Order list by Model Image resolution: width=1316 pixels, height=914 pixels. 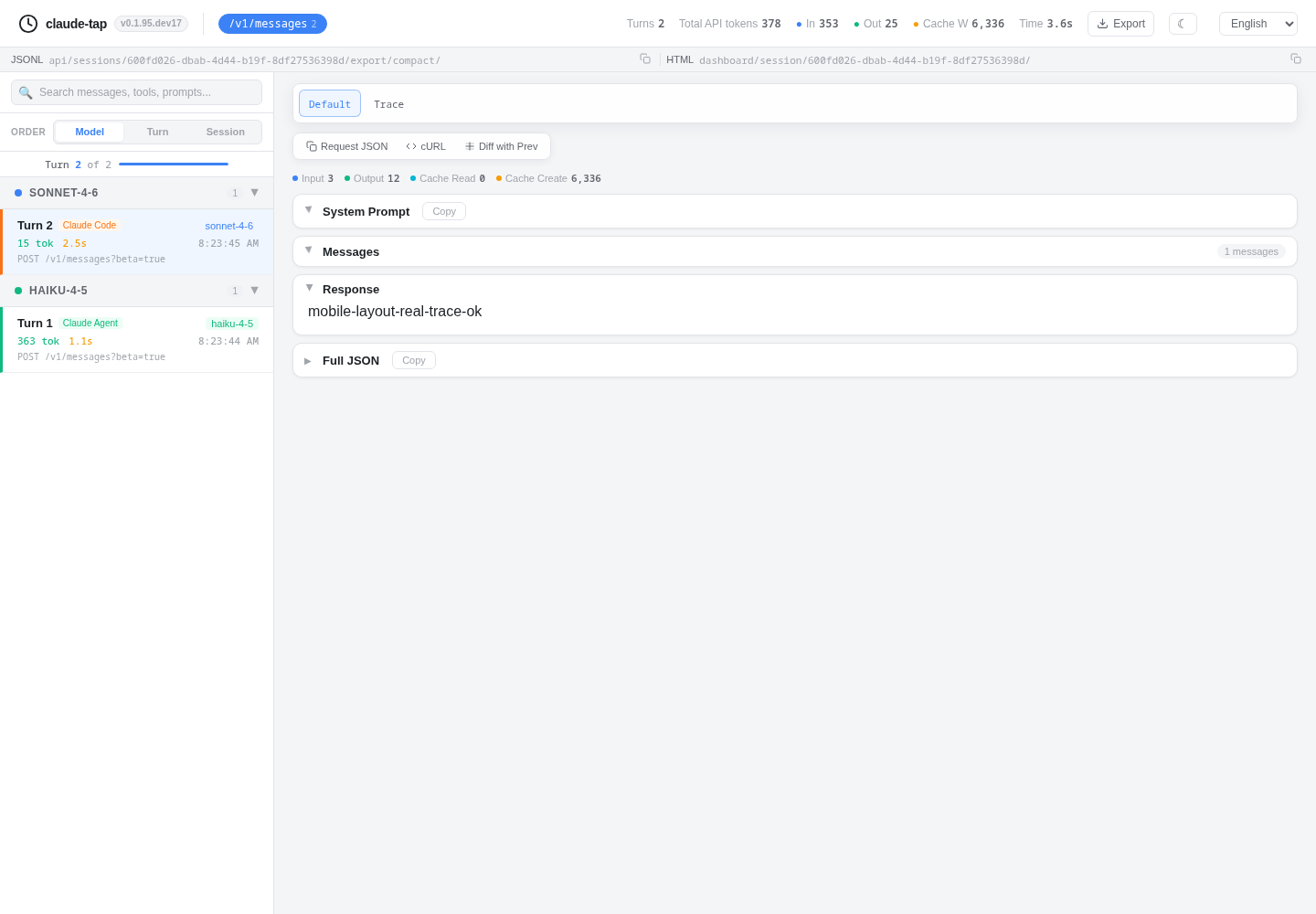[90, 132]
